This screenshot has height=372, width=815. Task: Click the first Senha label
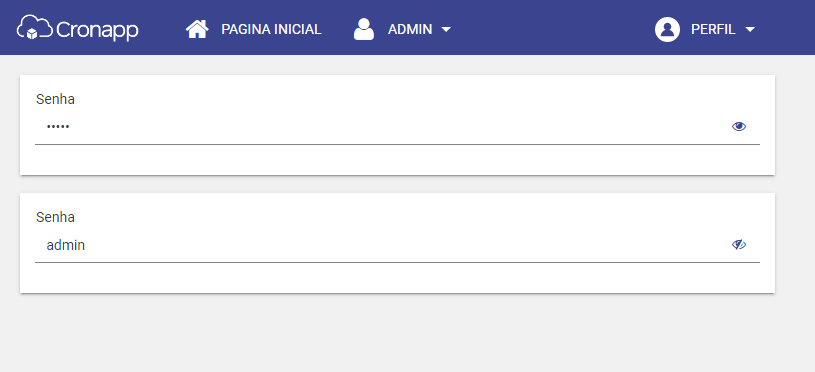click(55, 99)
